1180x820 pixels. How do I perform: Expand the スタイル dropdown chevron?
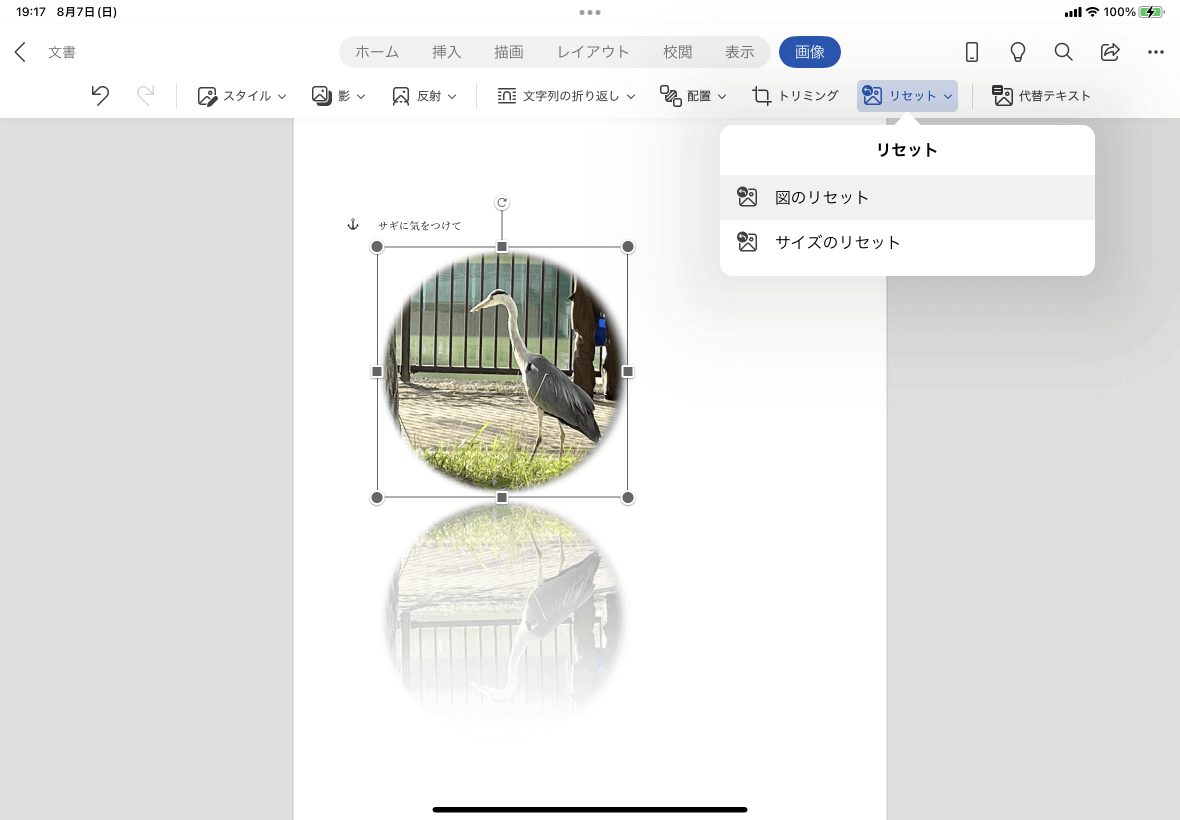(x=281, y=96)
